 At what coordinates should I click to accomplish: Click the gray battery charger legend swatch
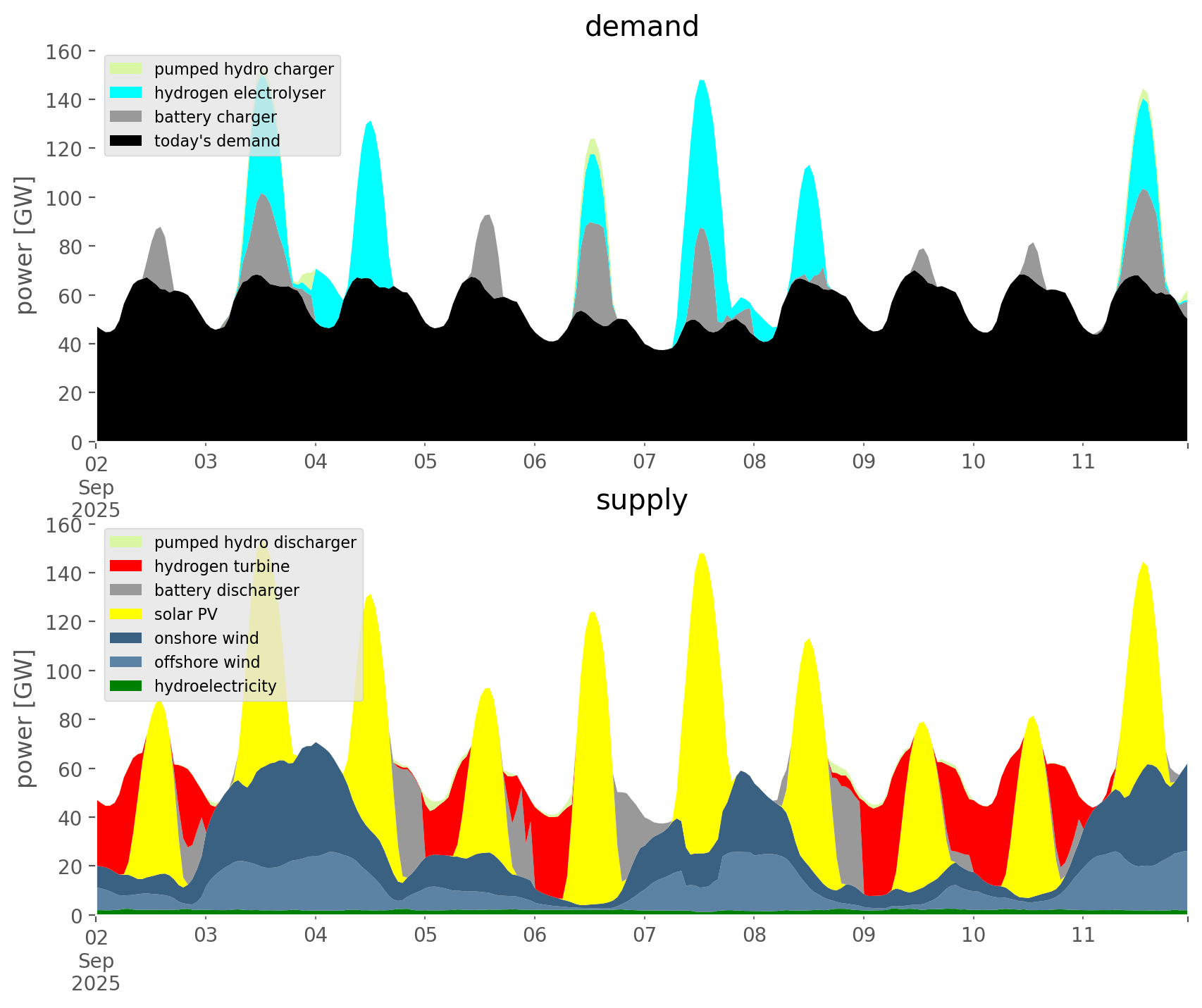[126, 117]
